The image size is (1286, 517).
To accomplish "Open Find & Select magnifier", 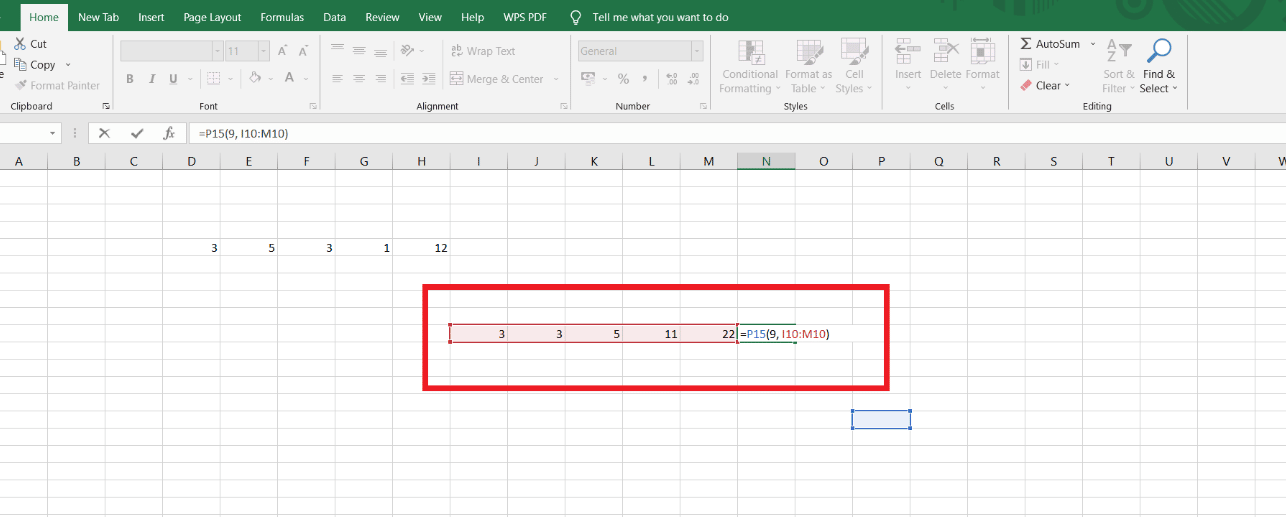I will coord(1159,67).
